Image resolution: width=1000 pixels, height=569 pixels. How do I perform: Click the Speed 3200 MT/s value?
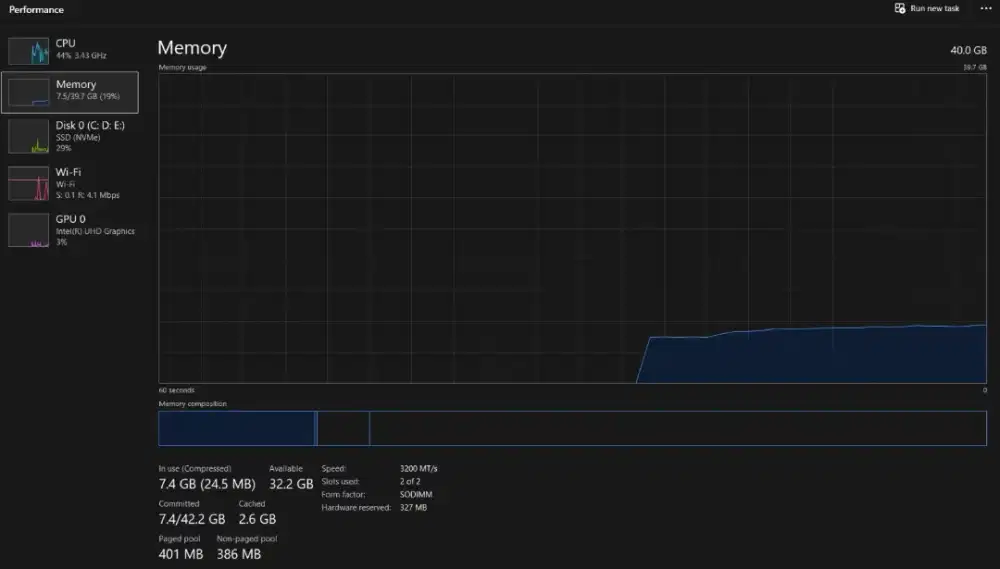(418, 468)
